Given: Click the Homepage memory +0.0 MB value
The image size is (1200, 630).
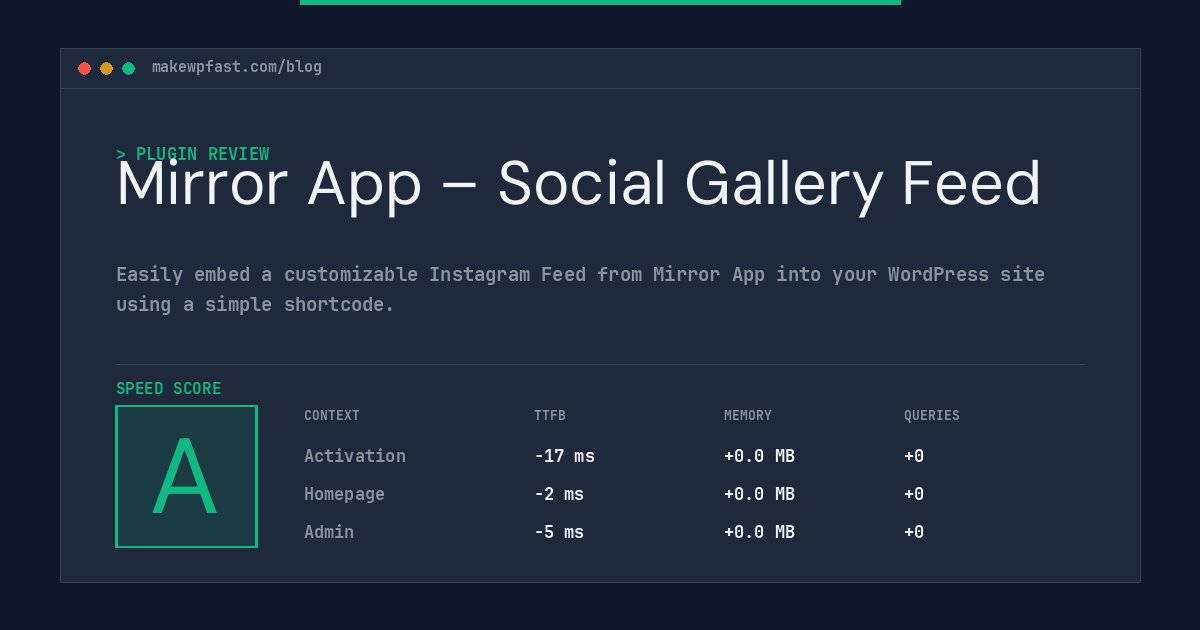Looking at the screenshot, I should [x=759, y=494].
